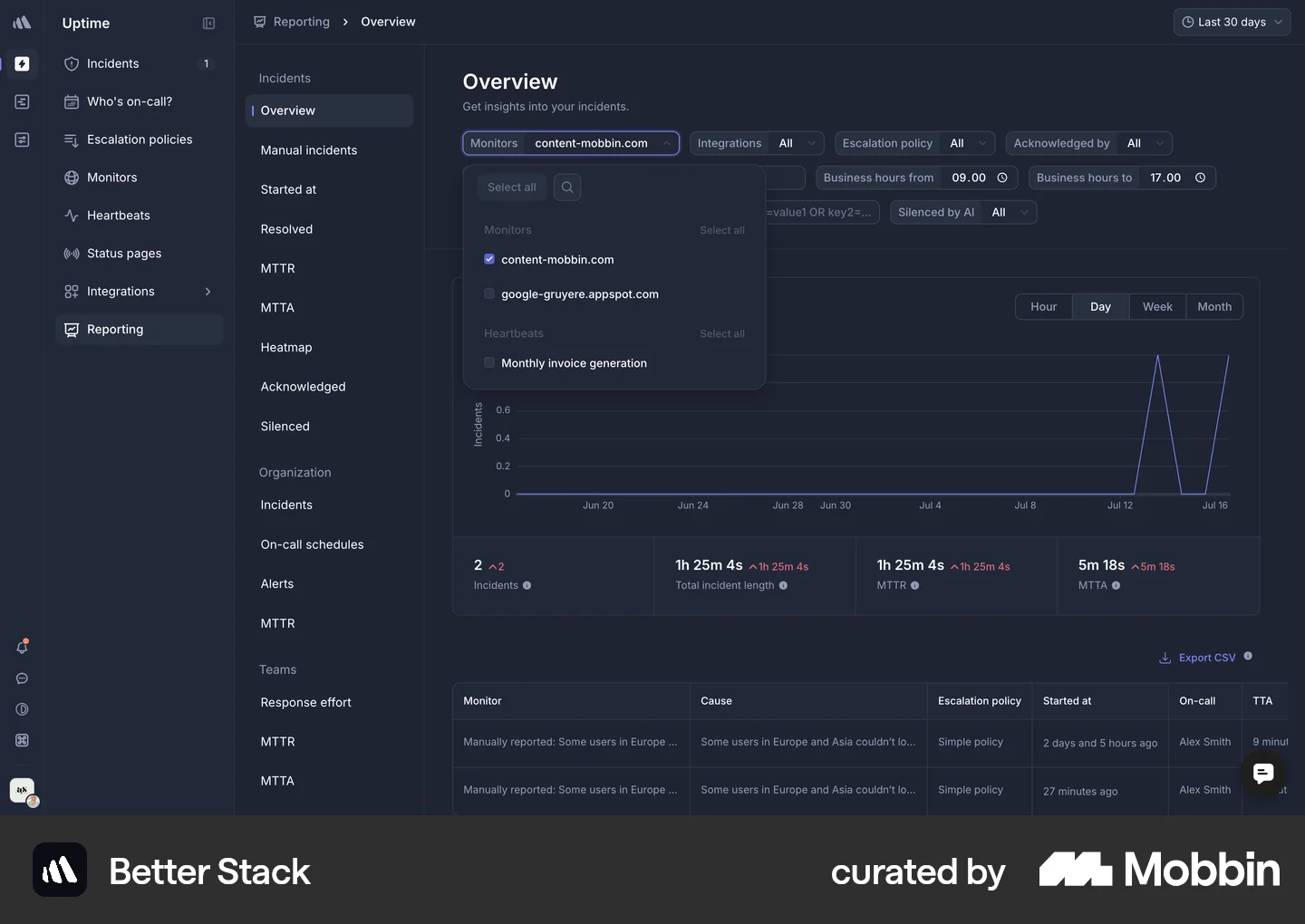The image size is (1305, 924).
Task: Click the Export CSV link
Action: point(1207,658)
